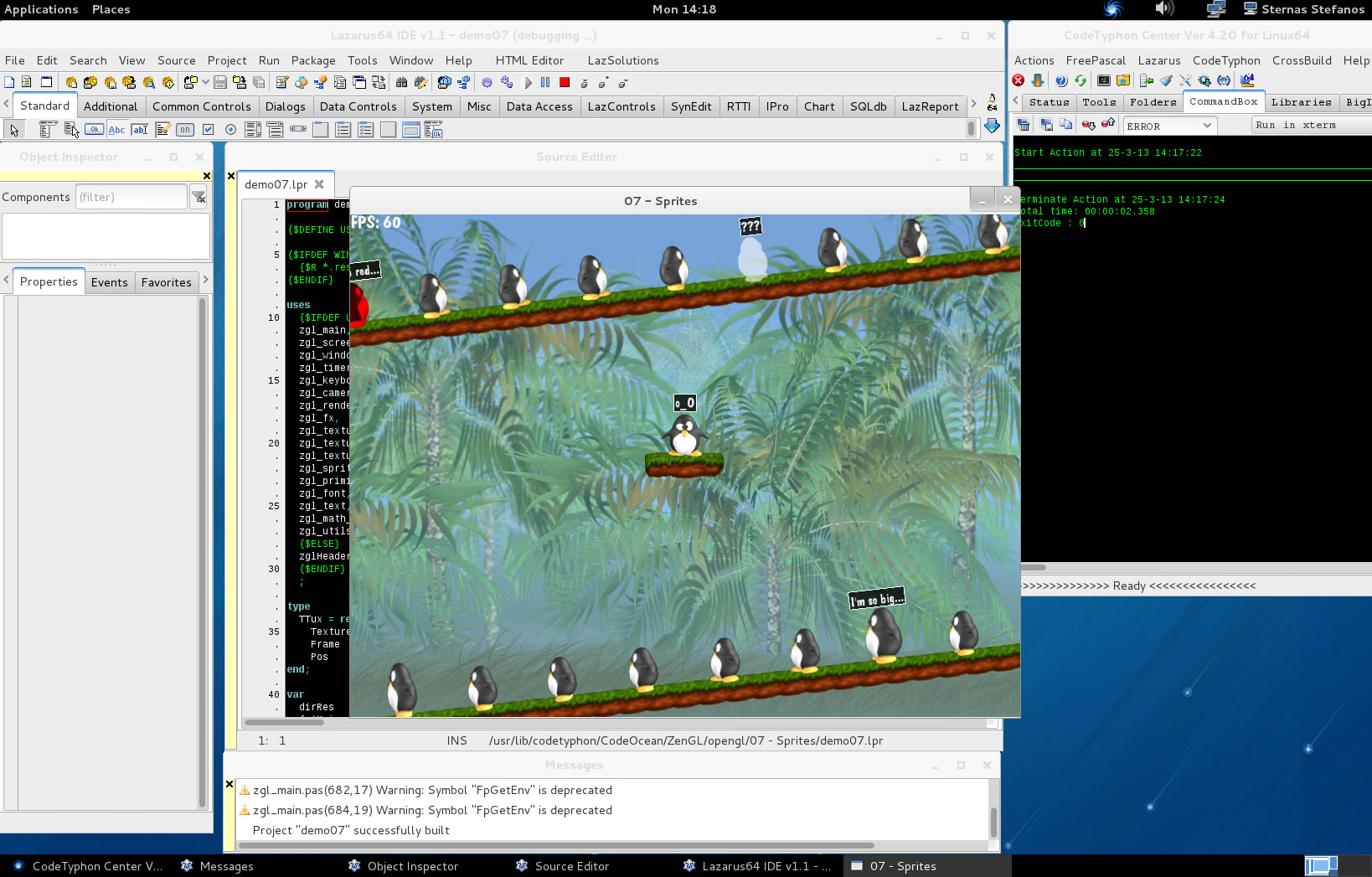The image size is (1372, 877).
Task: Switch to the Libraries tab in CodeTyphon
Action: (1301, 102)
